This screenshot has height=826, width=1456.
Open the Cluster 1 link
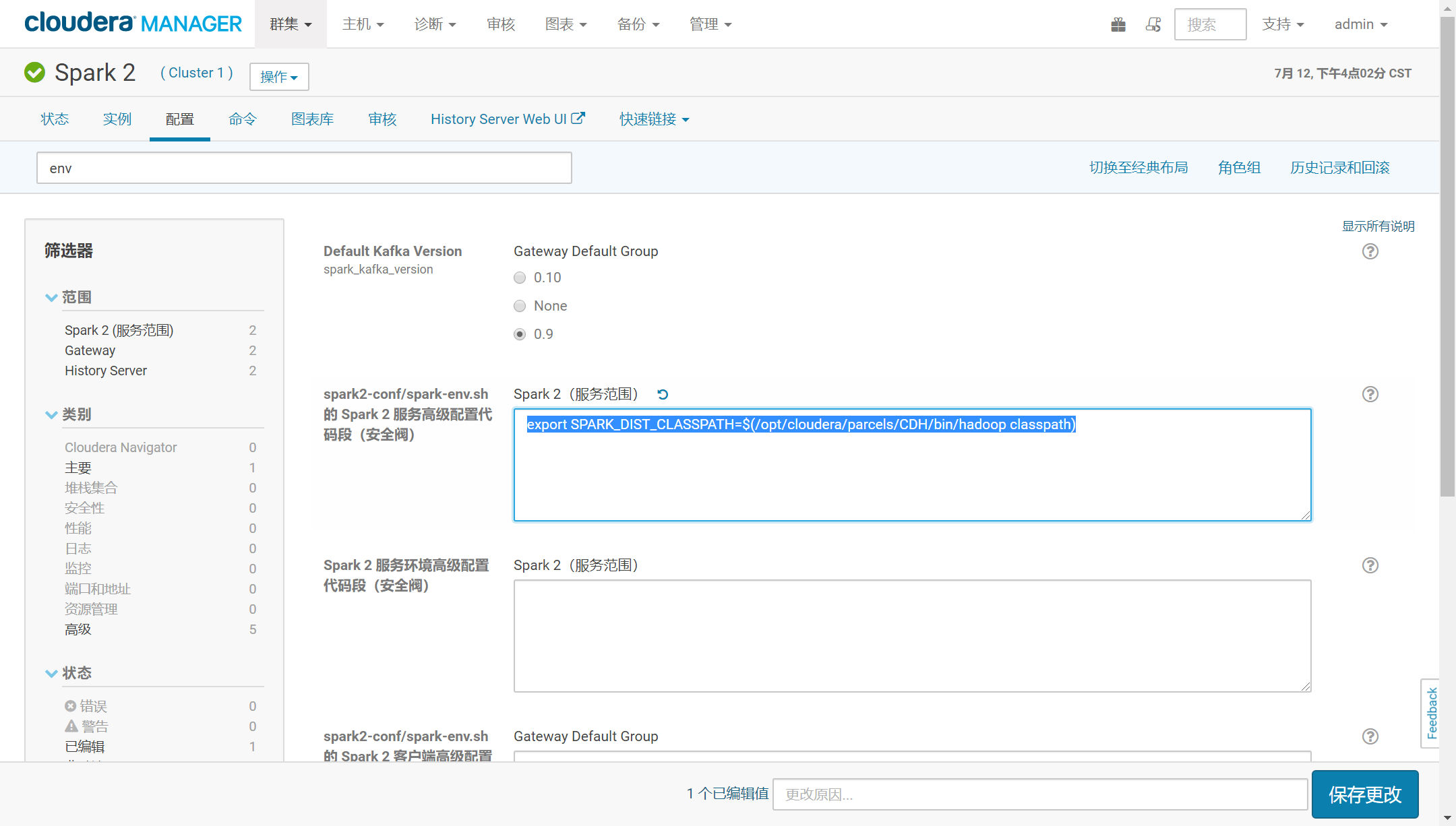click(x=197, y=73)
